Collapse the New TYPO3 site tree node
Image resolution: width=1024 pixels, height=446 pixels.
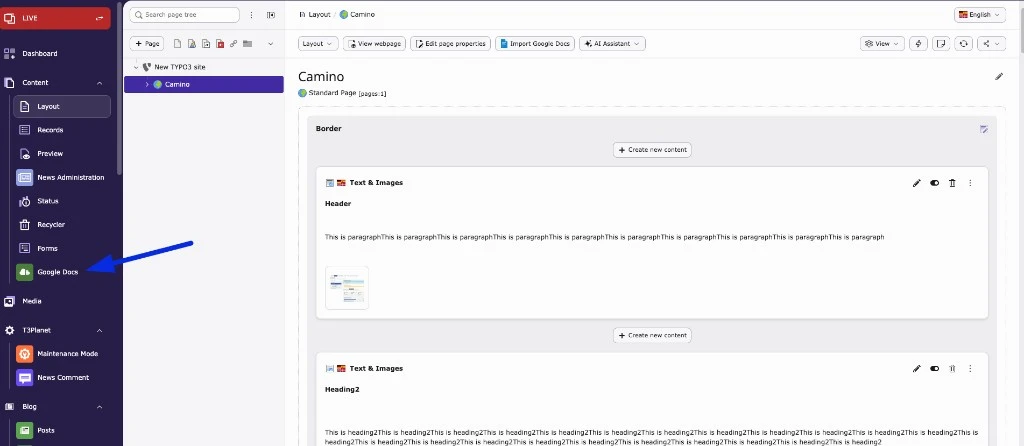[136, 67]
